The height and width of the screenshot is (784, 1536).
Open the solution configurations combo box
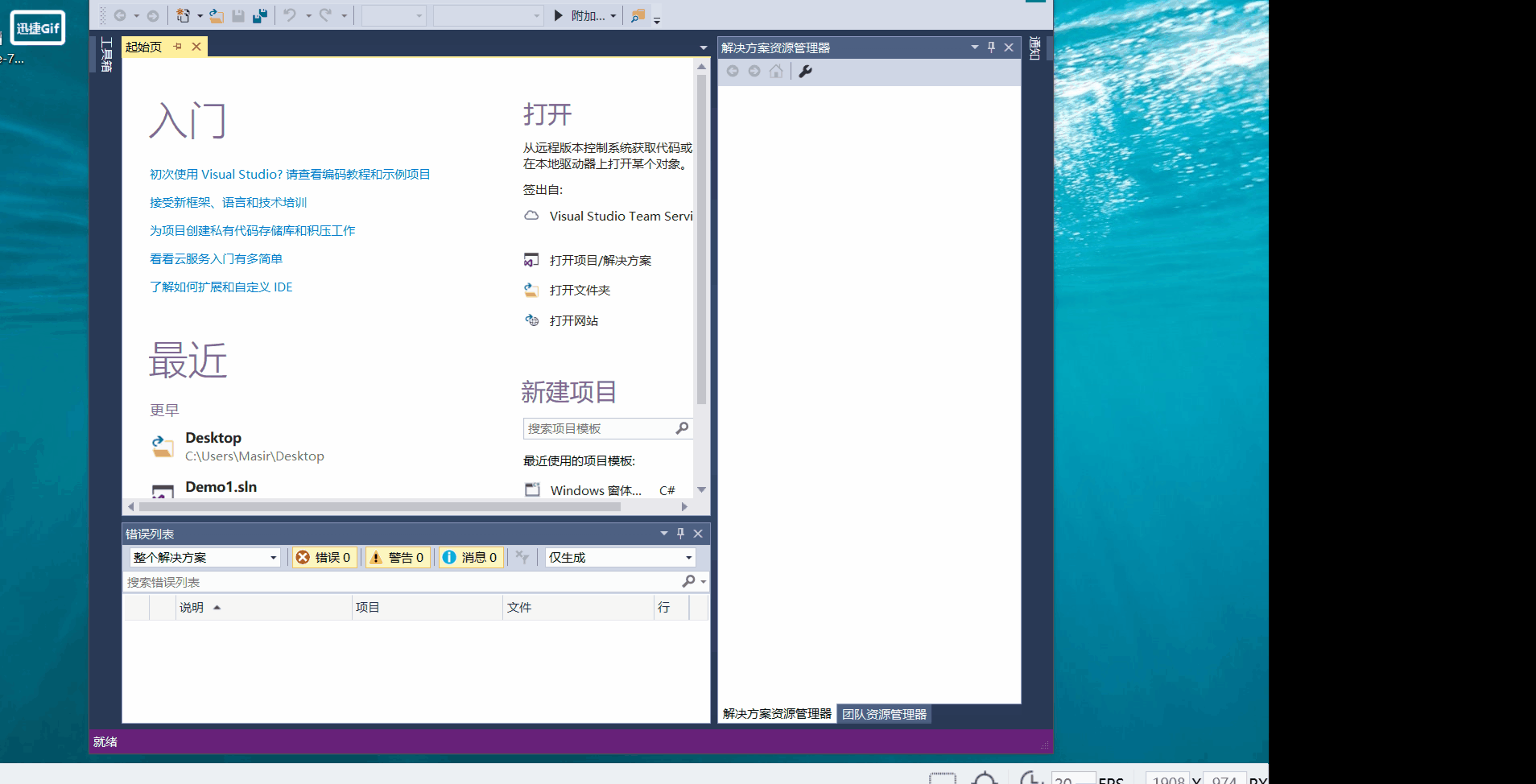click(x=394, y=15)
